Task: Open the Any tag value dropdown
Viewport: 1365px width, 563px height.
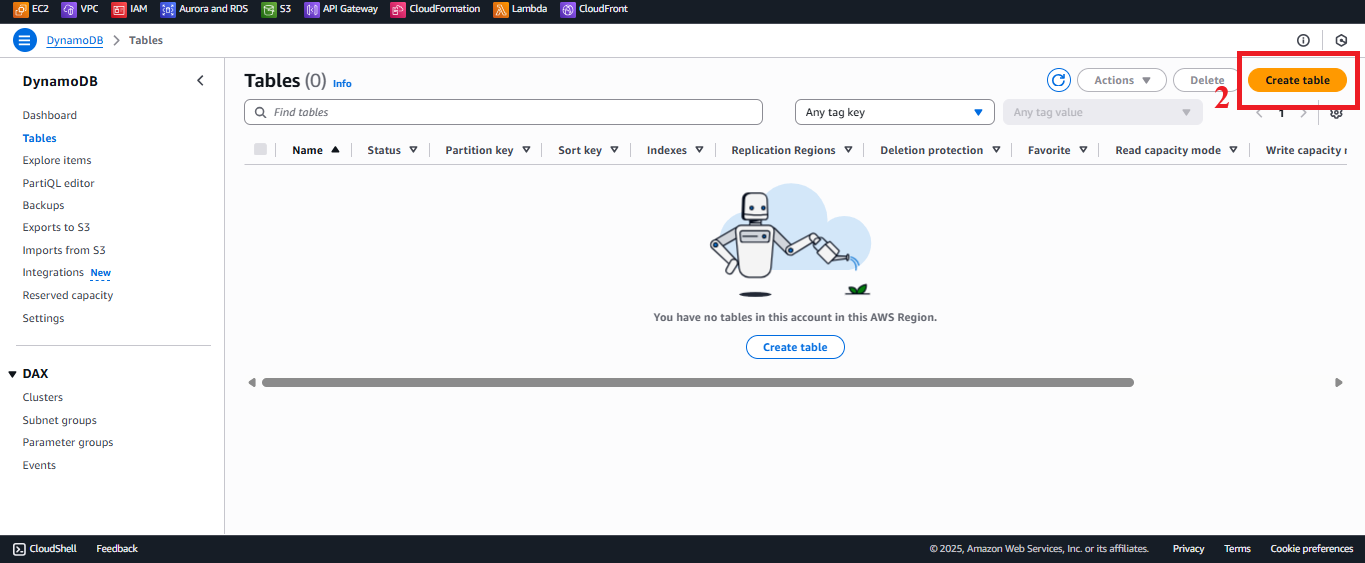Action: coord(1103,112)
